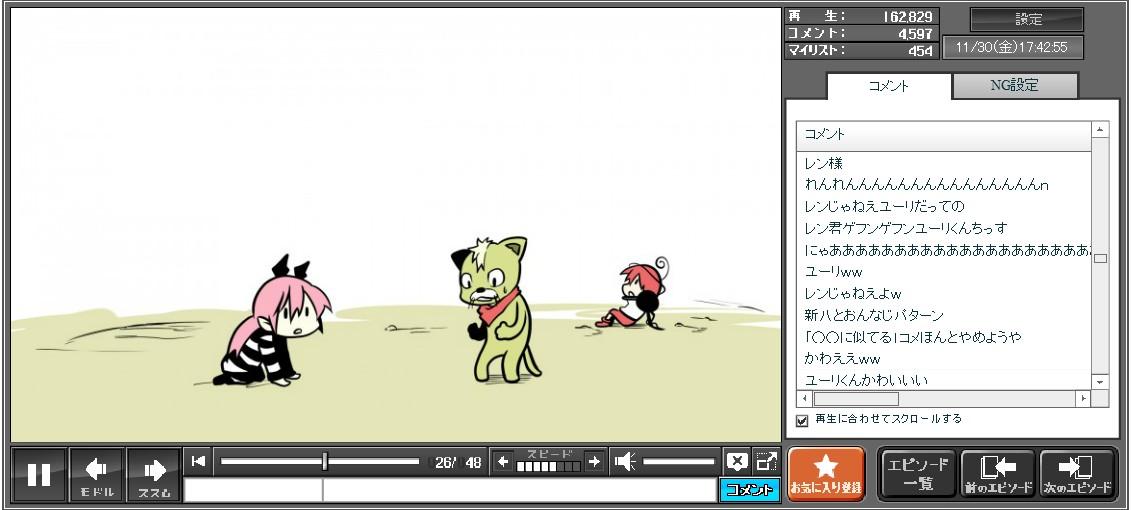Pause the video playback
Image resolution: width=1131 pixels, height=510 pixels.
point(39,474)
